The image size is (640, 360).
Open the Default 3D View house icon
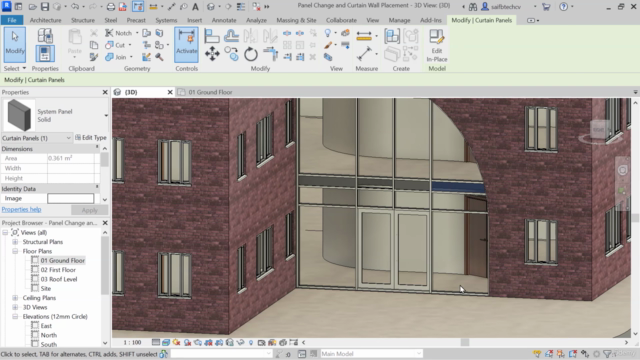[211, 7]
